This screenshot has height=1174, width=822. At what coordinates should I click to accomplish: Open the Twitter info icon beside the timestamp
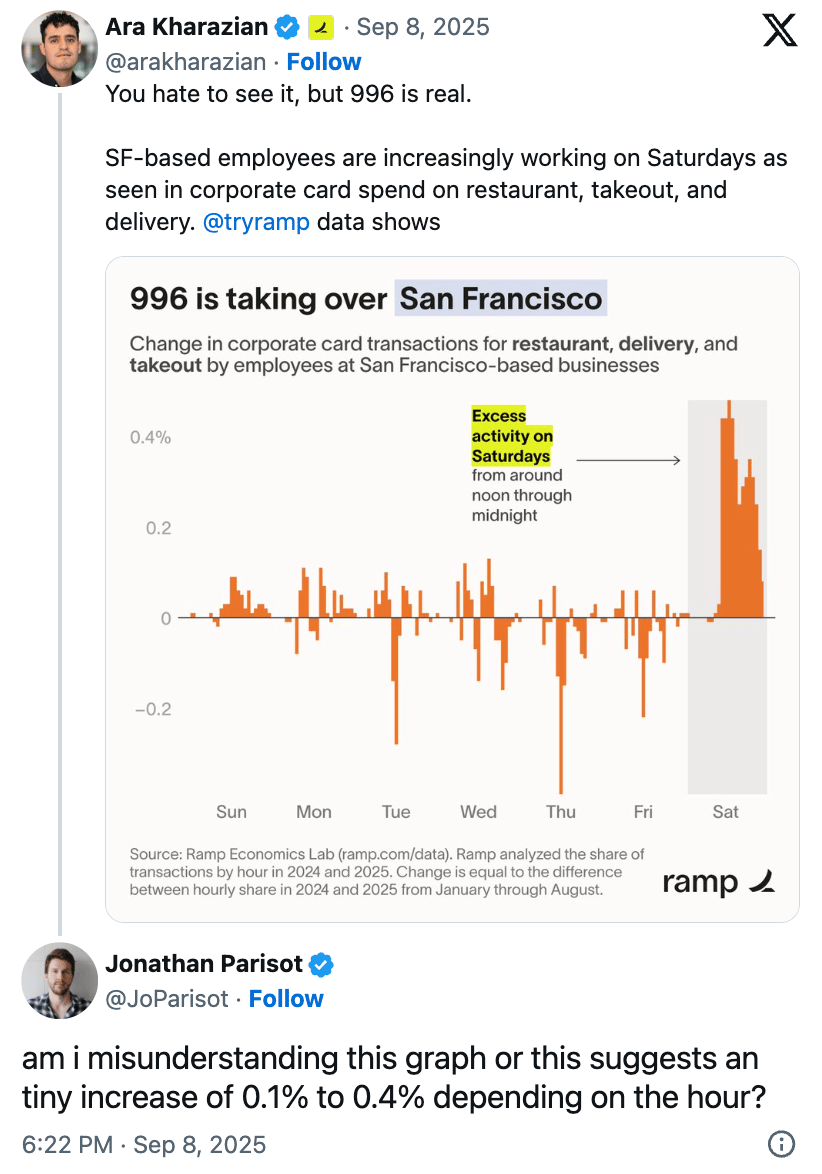[780, 1145]
